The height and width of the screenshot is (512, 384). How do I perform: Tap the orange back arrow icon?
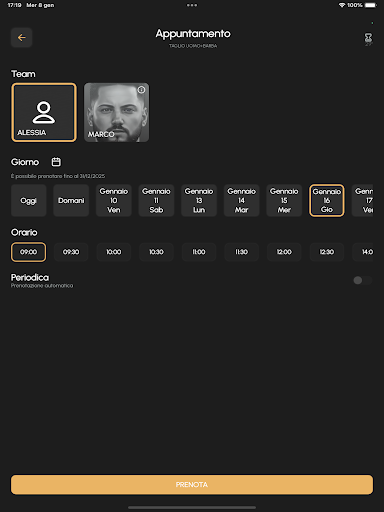coord(22,38)
